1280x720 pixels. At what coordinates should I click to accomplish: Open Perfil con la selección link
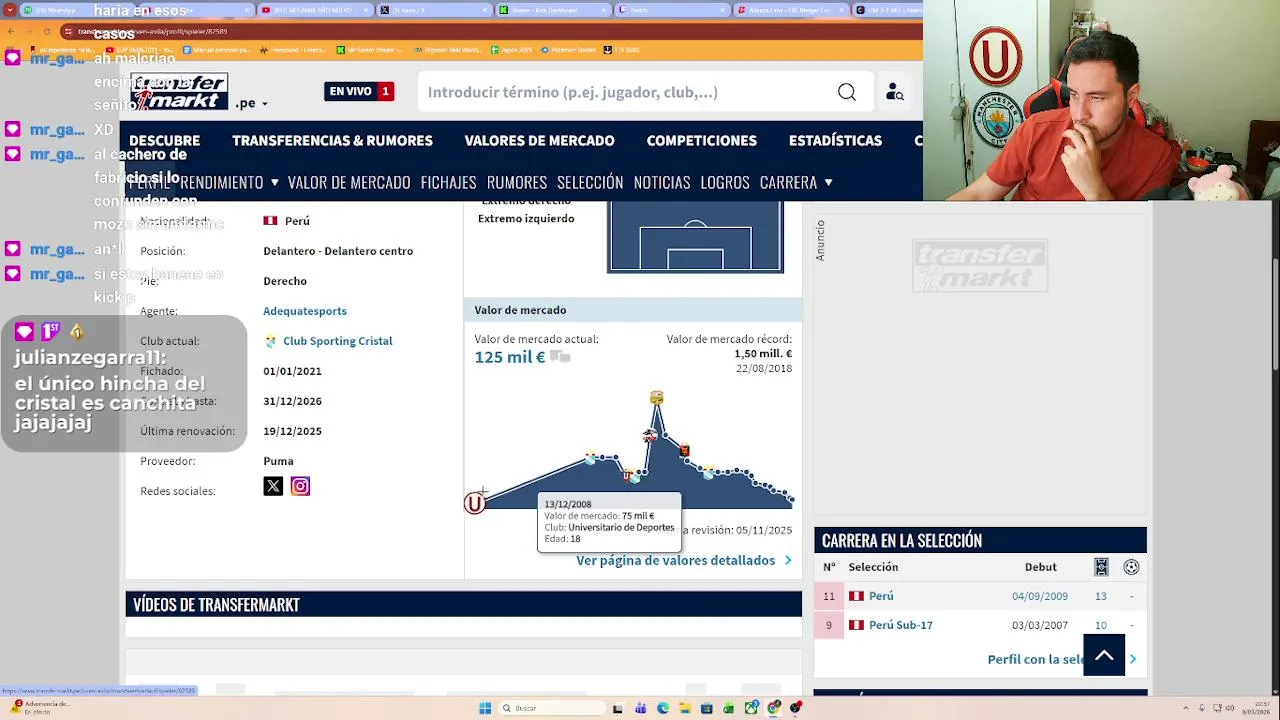tap(1036, 659)
